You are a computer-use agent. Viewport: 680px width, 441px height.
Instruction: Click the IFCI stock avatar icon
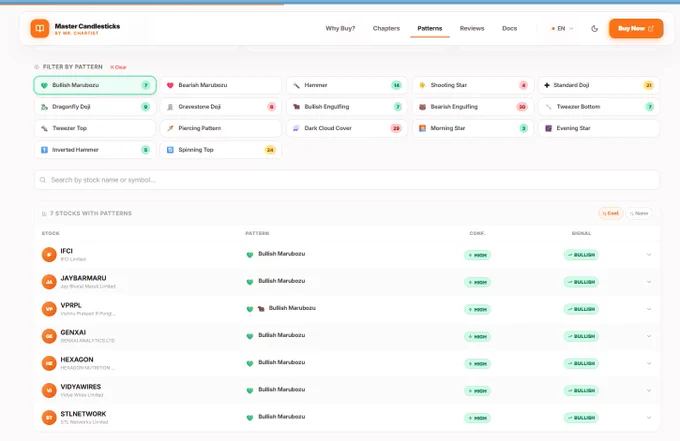point(49,255)
